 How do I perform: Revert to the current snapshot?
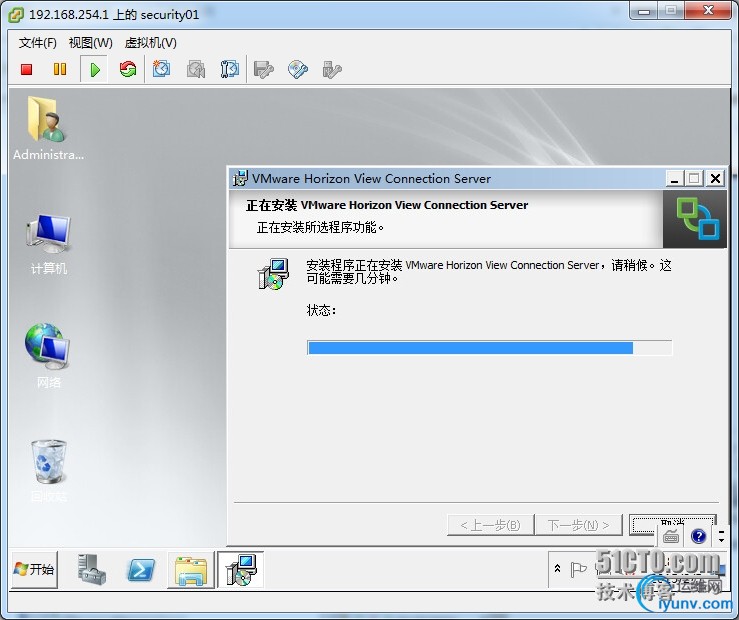pyautogui.click(x=196, y=70)
